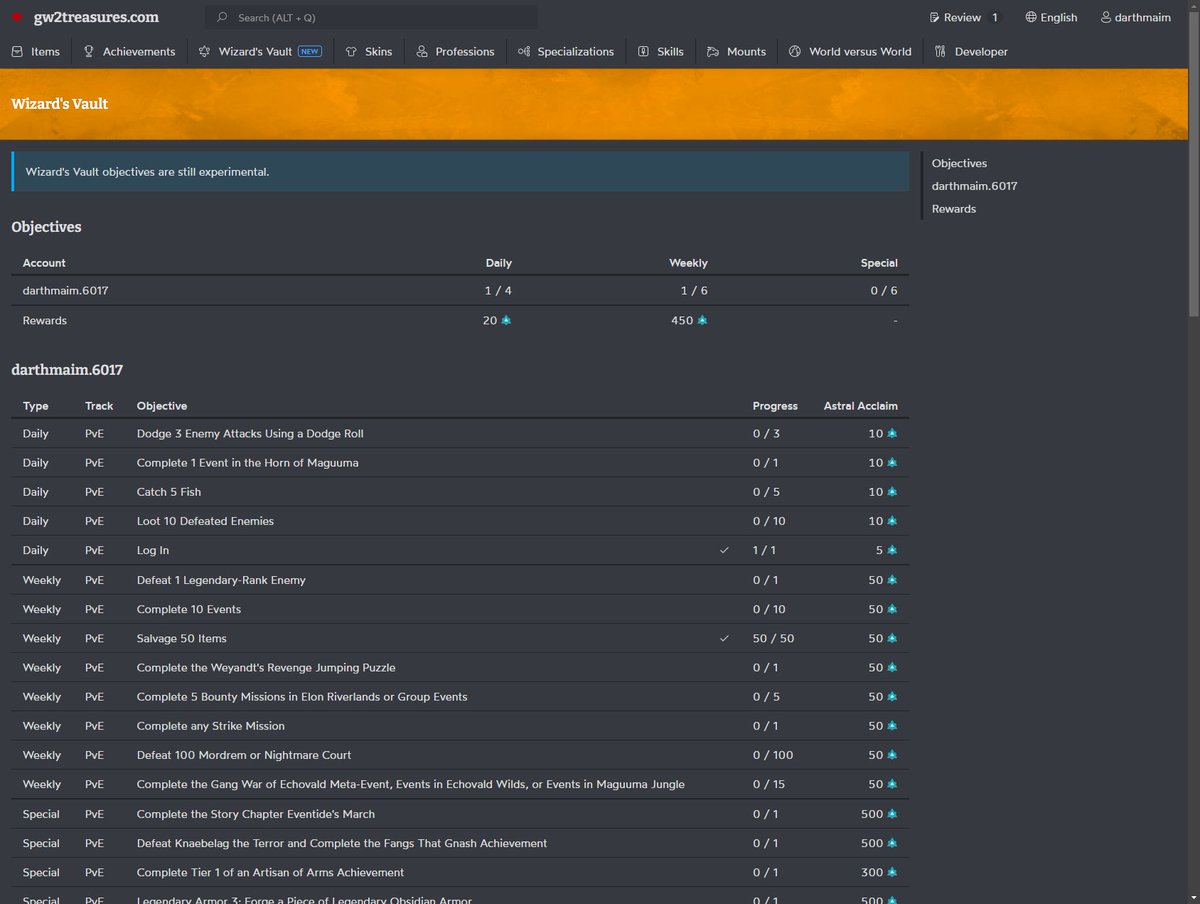Open the Skins section

point(369,51)
